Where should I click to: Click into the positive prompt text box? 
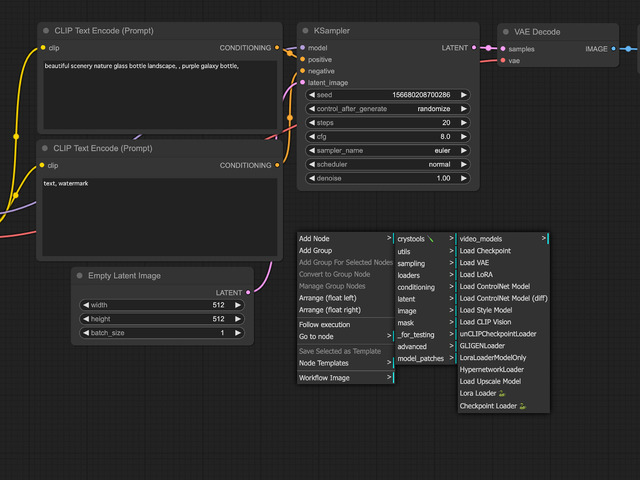click(160, 95)
